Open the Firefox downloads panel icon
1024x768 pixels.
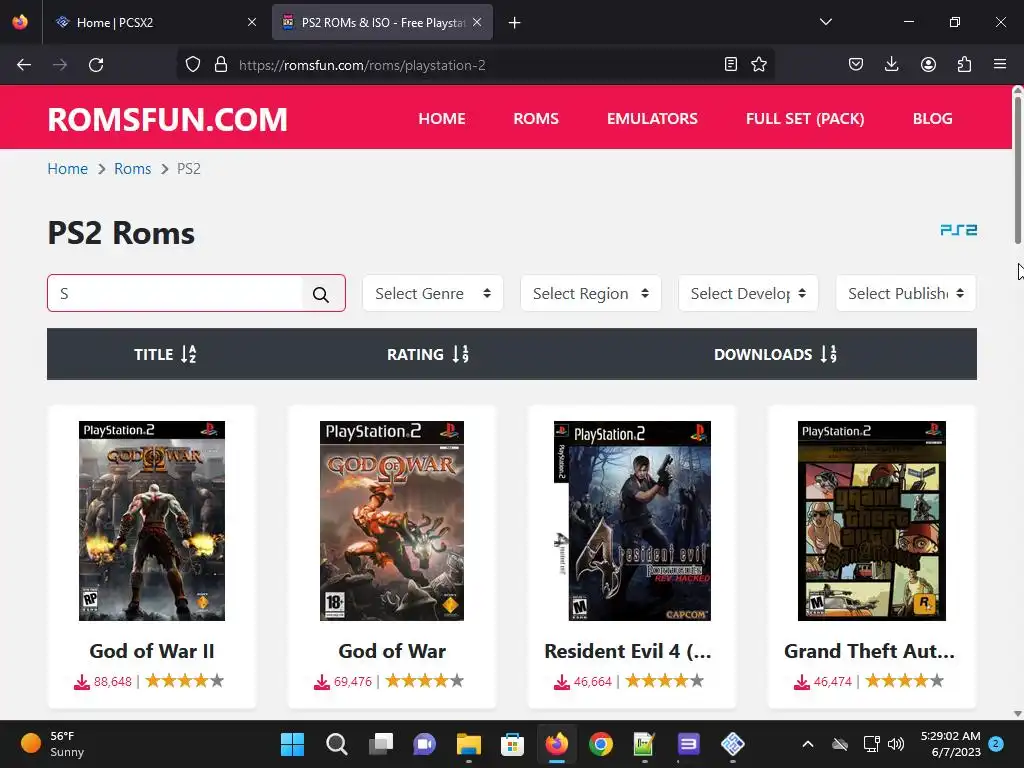click(x=891, y=64)
